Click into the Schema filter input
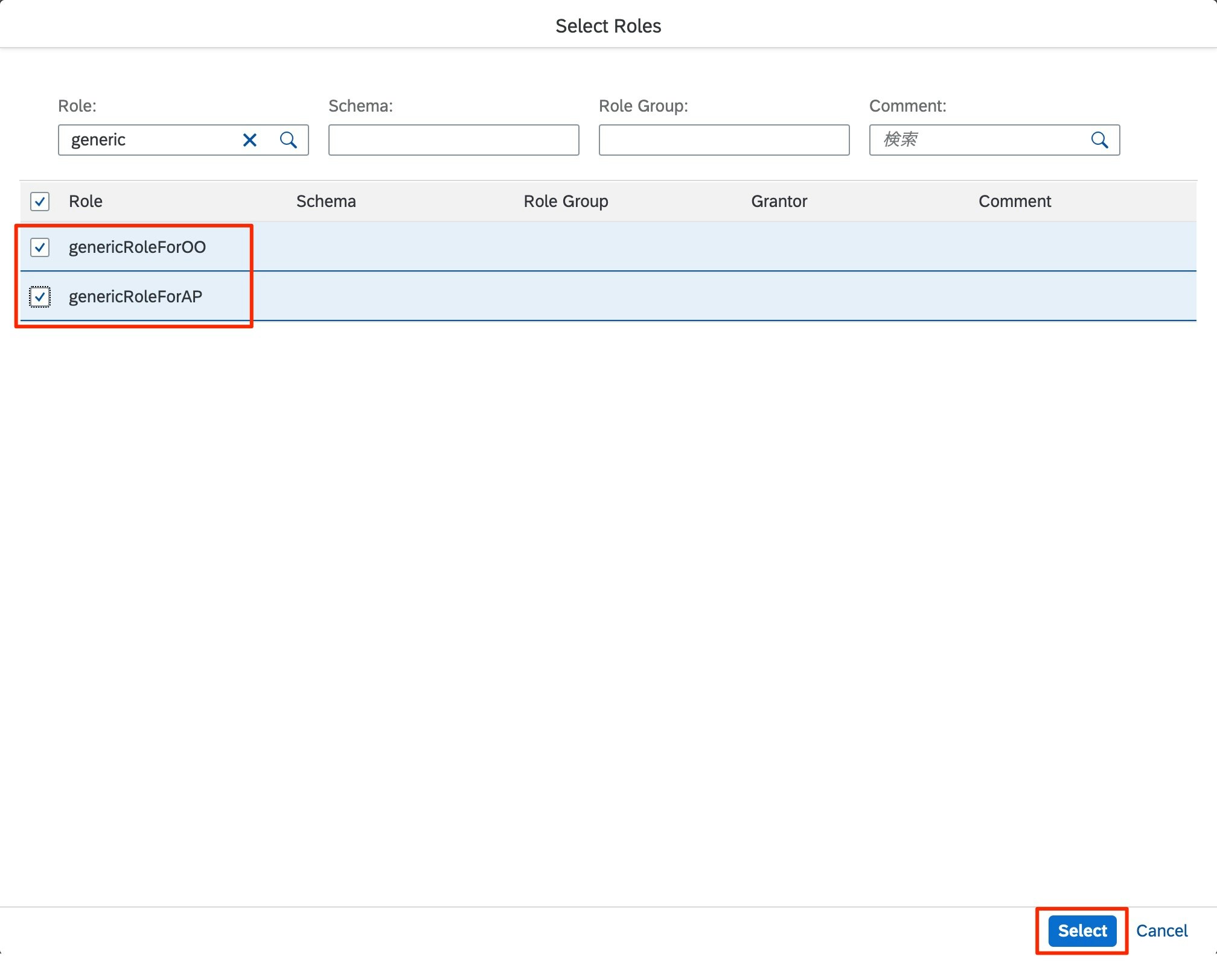 [x=453, y=140]
